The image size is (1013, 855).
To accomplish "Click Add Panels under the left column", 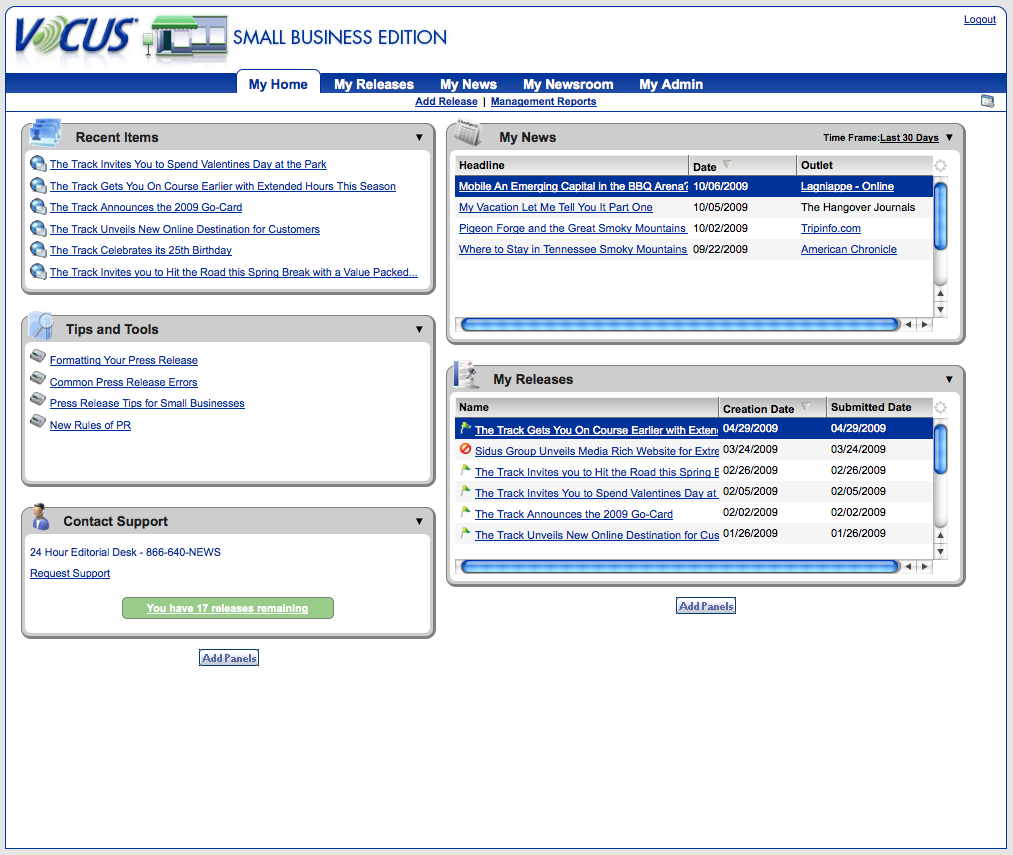I will click(229, 658).
